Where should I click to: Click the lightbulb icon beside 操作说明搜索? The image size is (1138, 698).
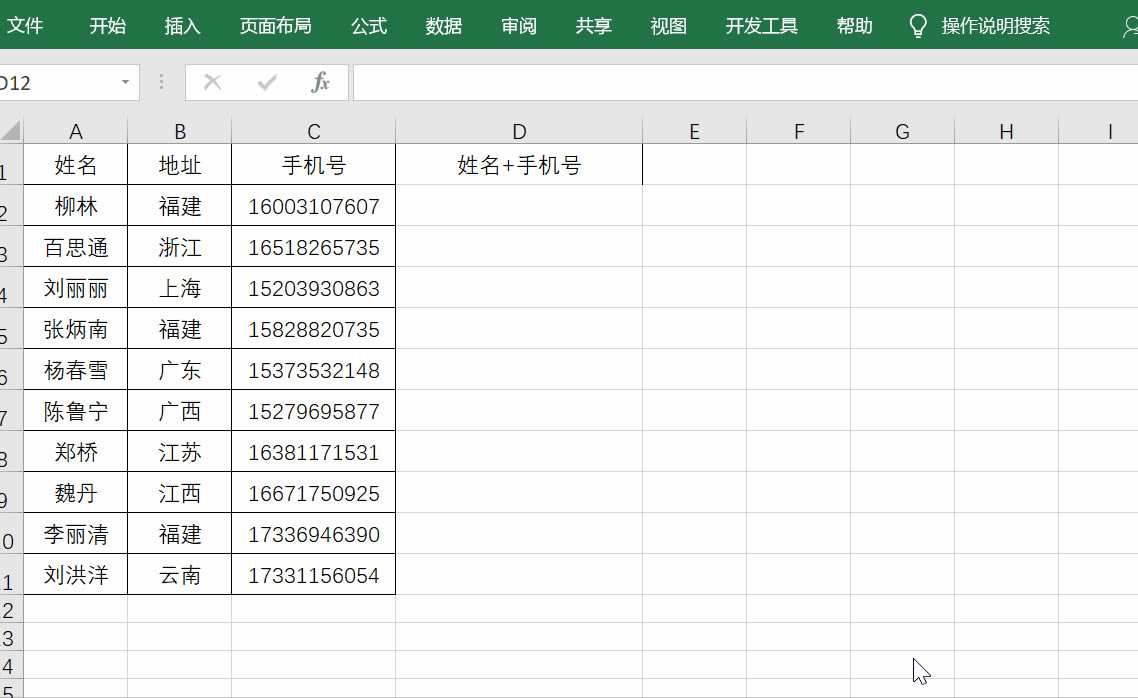click(918, 26)
